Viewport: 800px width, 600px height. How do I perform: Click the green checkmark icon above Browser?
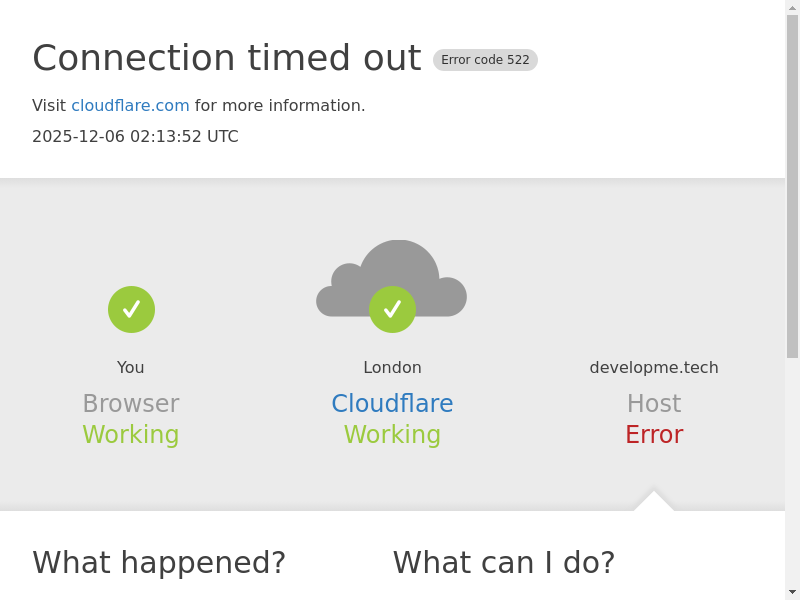pyautogui.click(x=131, y=309)
